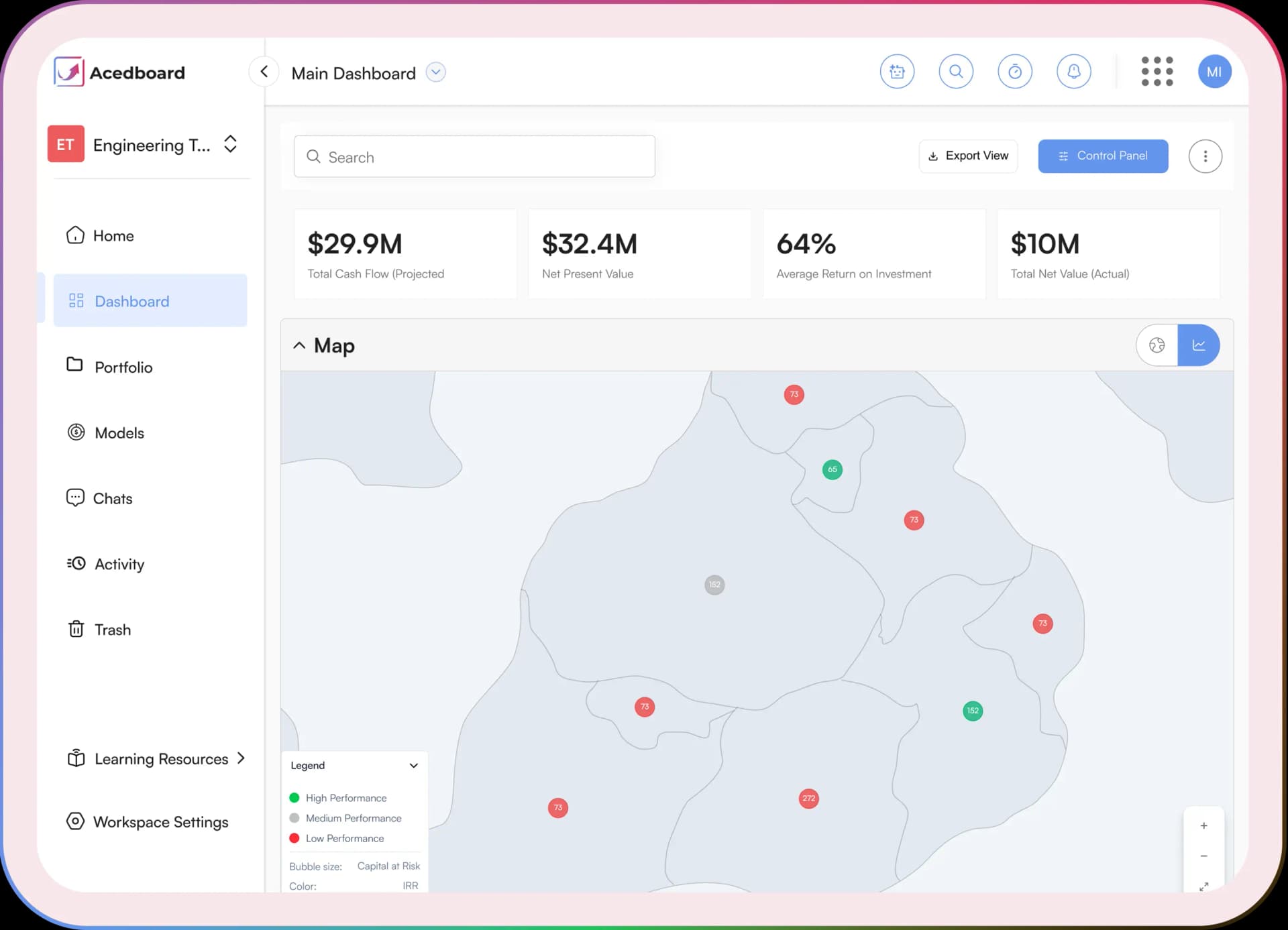The width and height of the screenshot is (1288, 930).
Task: Click the Activity clock icon
Action: [76, 563]
